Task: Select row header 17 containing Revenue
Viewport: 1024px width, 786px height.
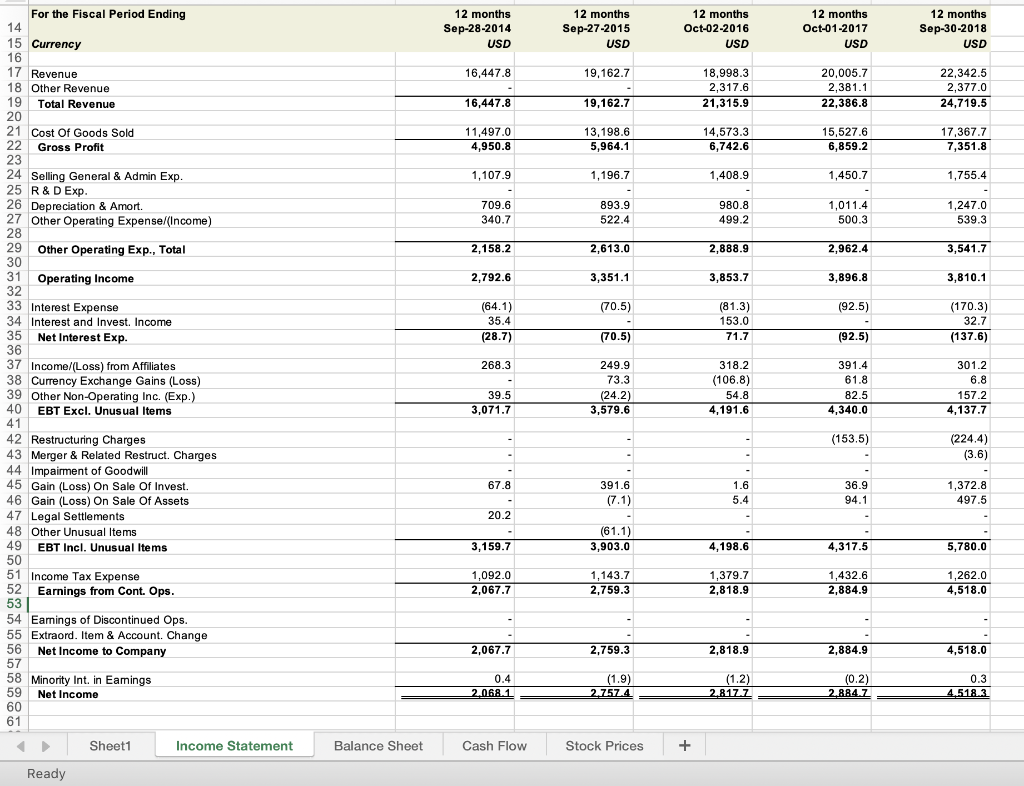Action: point(14,73)
